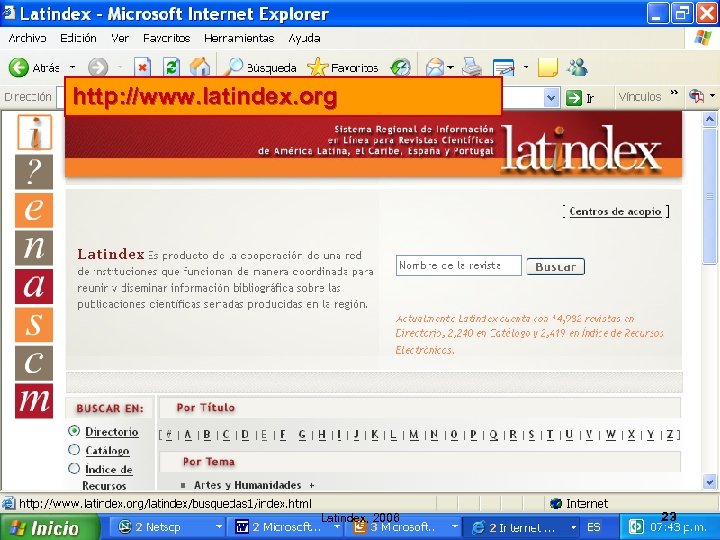Click the '?' help sidebar tile

tap(34, 172)
